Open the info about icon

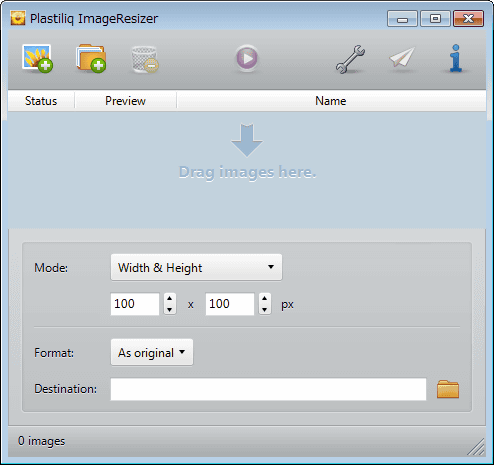click(456, 58)
